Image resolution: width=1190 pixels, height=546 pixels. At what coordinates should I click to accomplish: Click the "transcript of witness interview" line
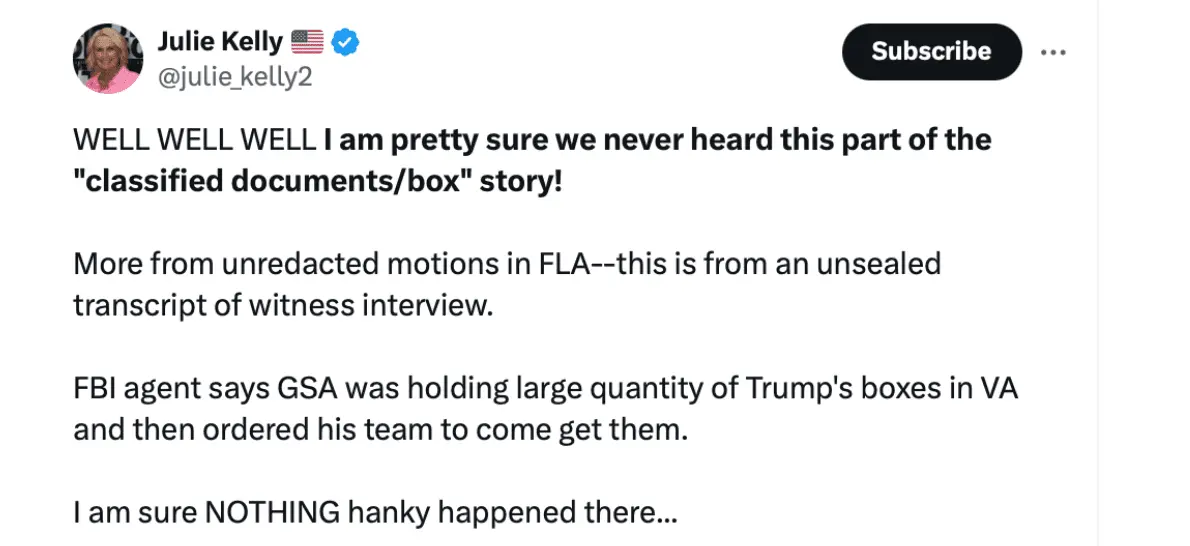pyautogui.click(x=283, y=304)
